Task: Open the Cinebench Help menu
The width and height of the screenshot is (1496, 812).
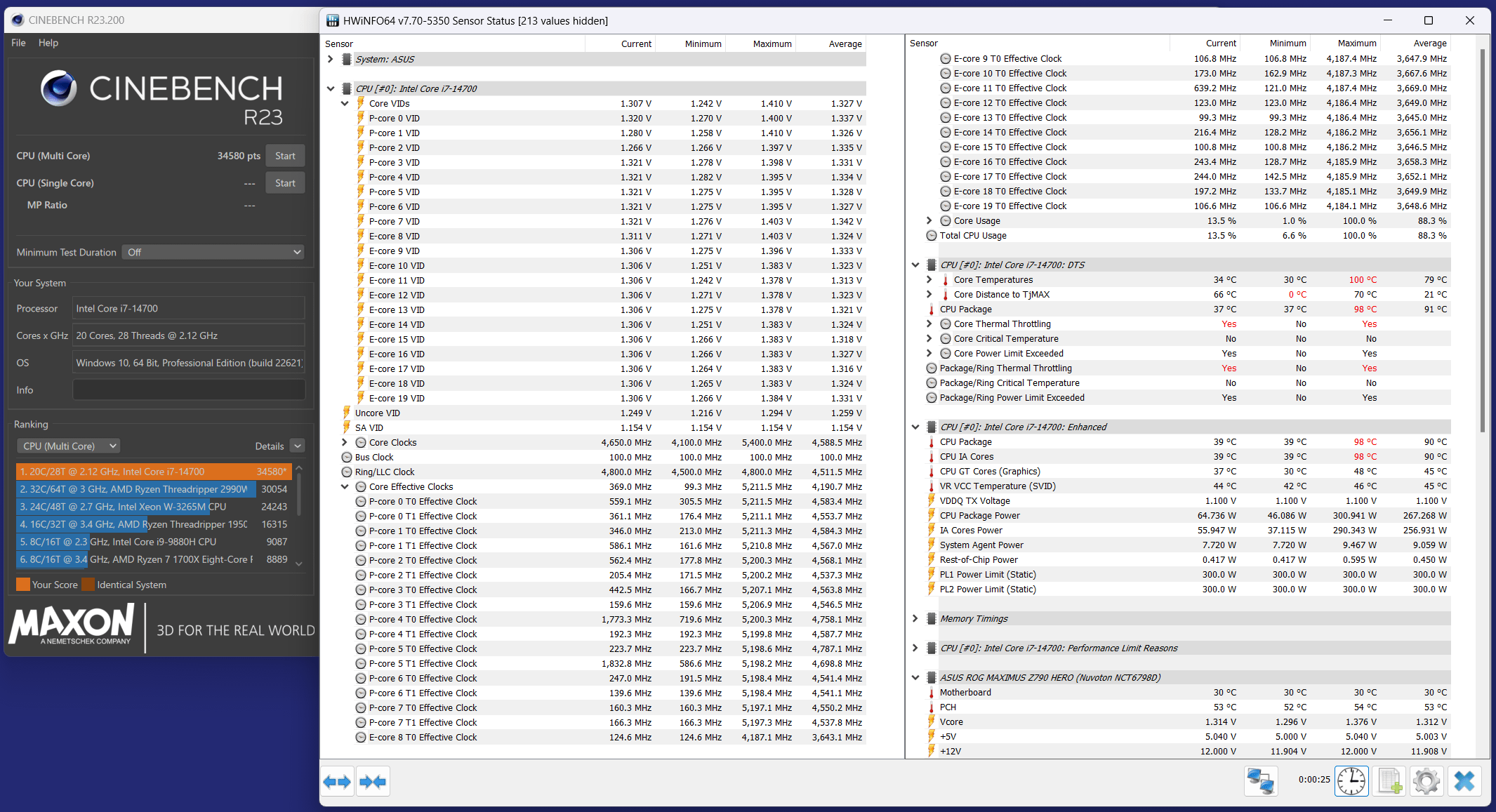Action: point(48,43)
